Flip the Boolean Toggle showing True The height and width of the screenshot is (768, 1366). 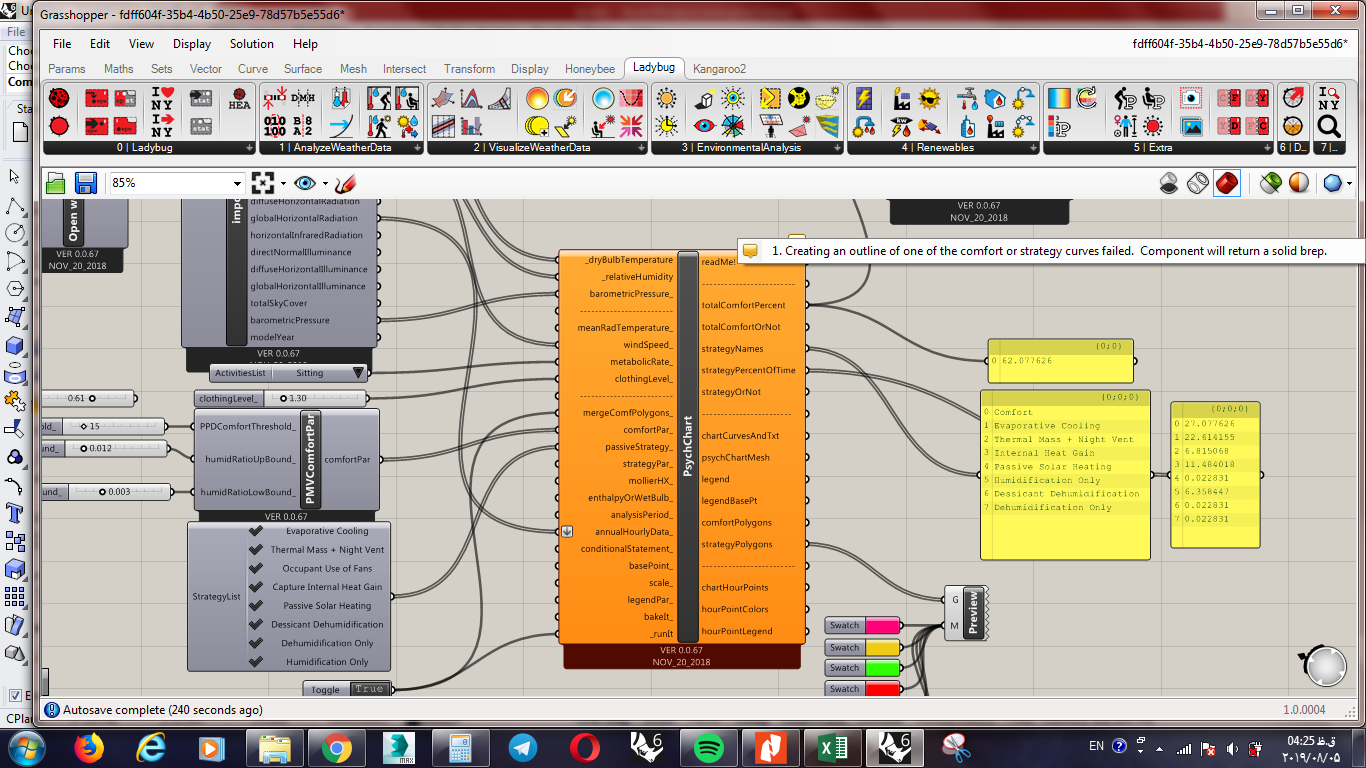click(x=369, y=689)
